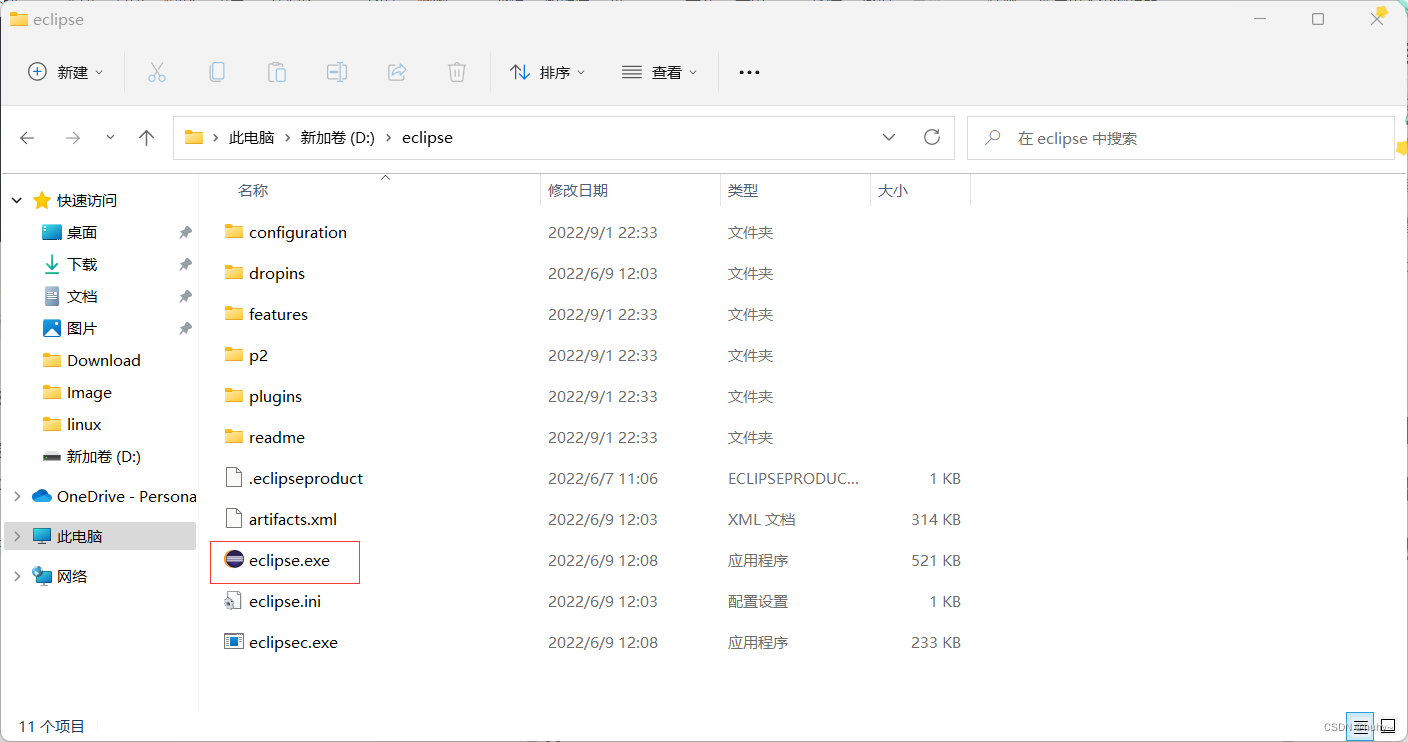Click the chevron after 此电脑 in address bar

287,138
